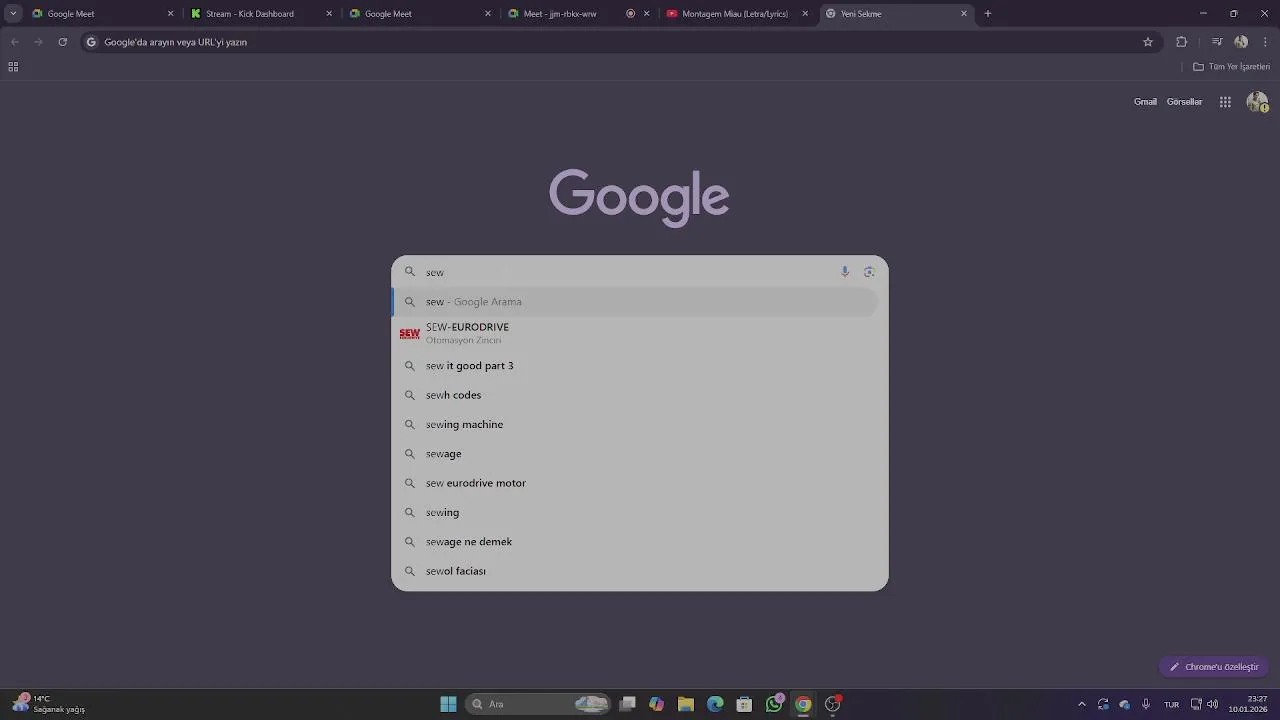This screenshot has height=720, width=1280.
Task: Open the Görseller link
Action: click(x=1184, y=102)
